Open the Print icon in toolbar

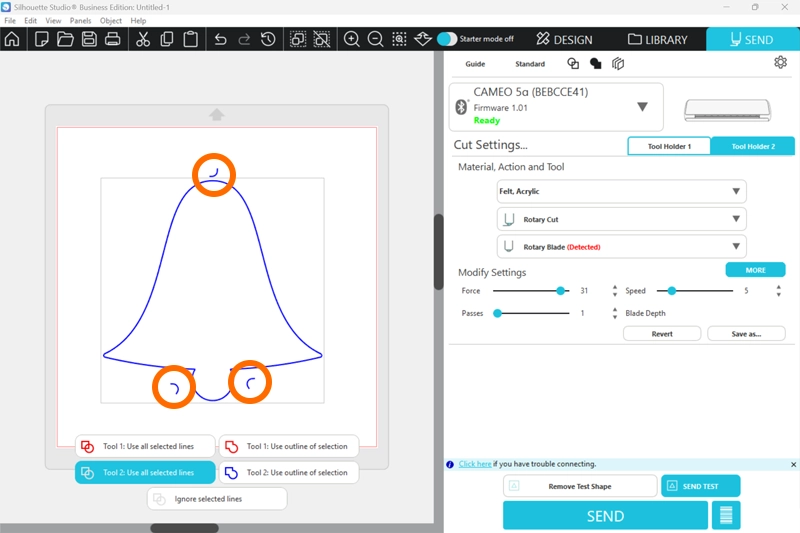pyautogui.click(x=112, y=40)
